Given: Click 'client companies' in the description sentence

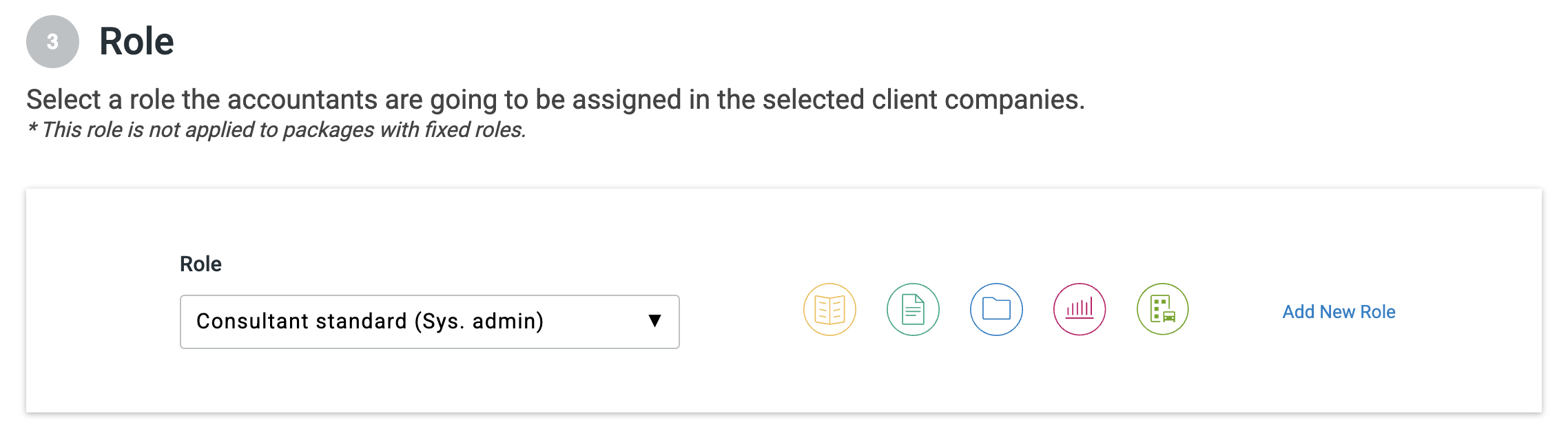Looking at the screenshot, I should pyautogui.click(x=977, y=100).
